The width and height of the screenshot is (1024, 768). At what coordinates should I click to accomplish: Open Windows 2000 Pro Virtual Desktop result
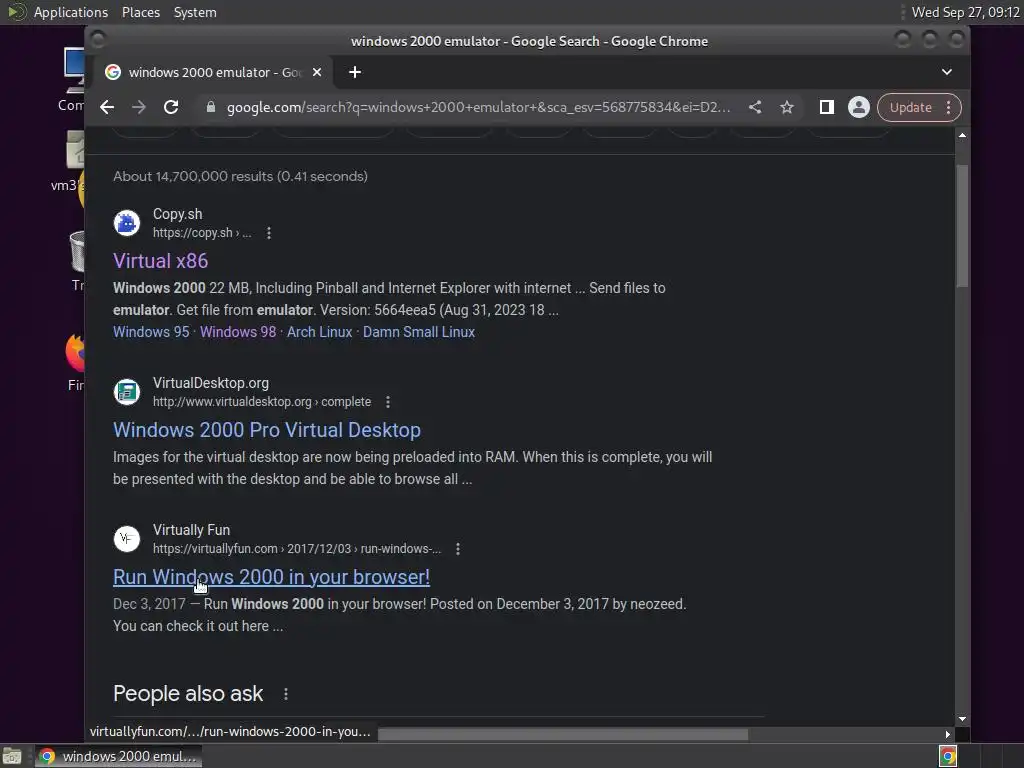click(267, 430)
